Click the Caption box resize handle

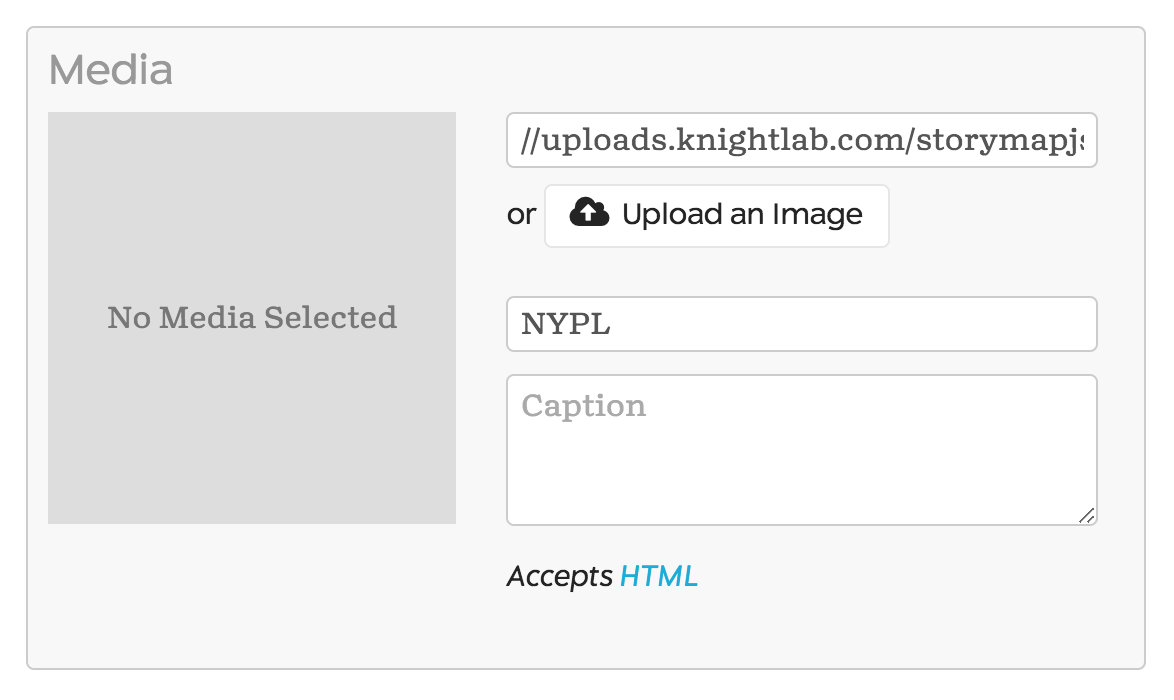1087,515
